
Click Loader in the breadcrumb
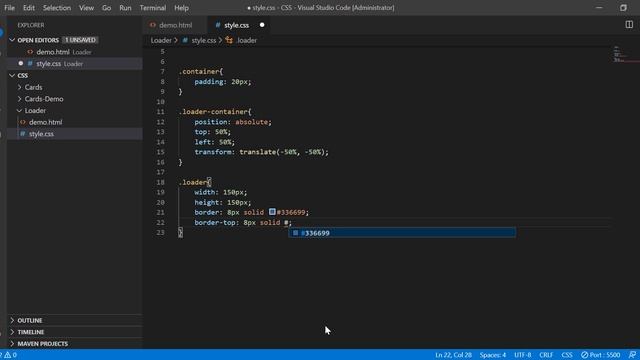(x=161, y=40)
